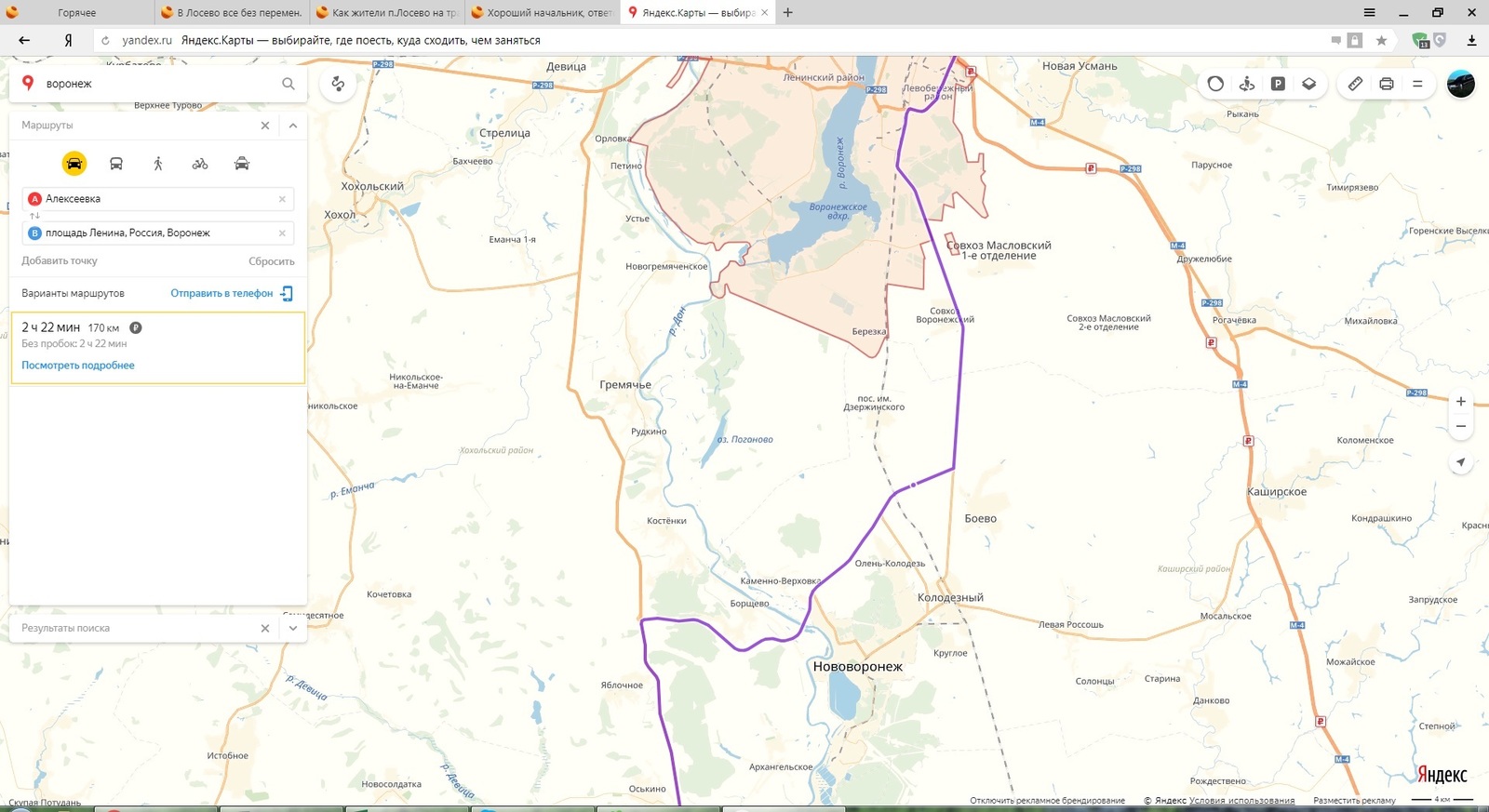Open street panoramas via the person icon

click(x=1247, y=84)
